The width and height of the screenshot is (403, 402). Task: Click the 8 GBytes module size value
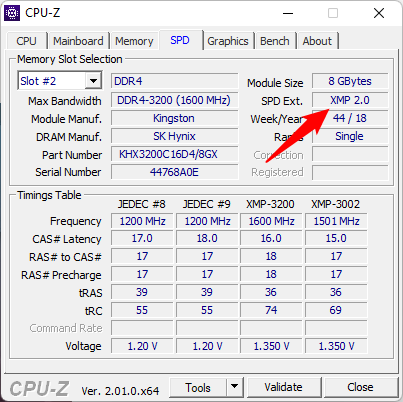click(350, 81)
